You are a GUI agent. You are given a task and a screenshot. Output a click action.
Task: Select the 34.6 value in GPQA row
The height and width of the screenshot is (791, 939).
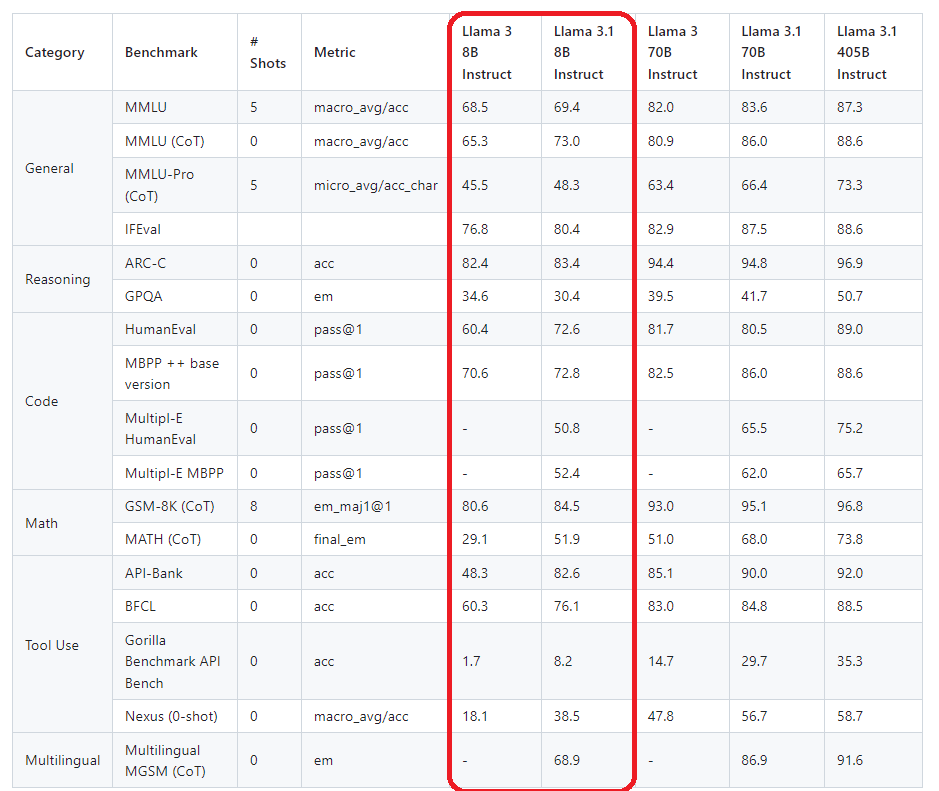point(475,296)
